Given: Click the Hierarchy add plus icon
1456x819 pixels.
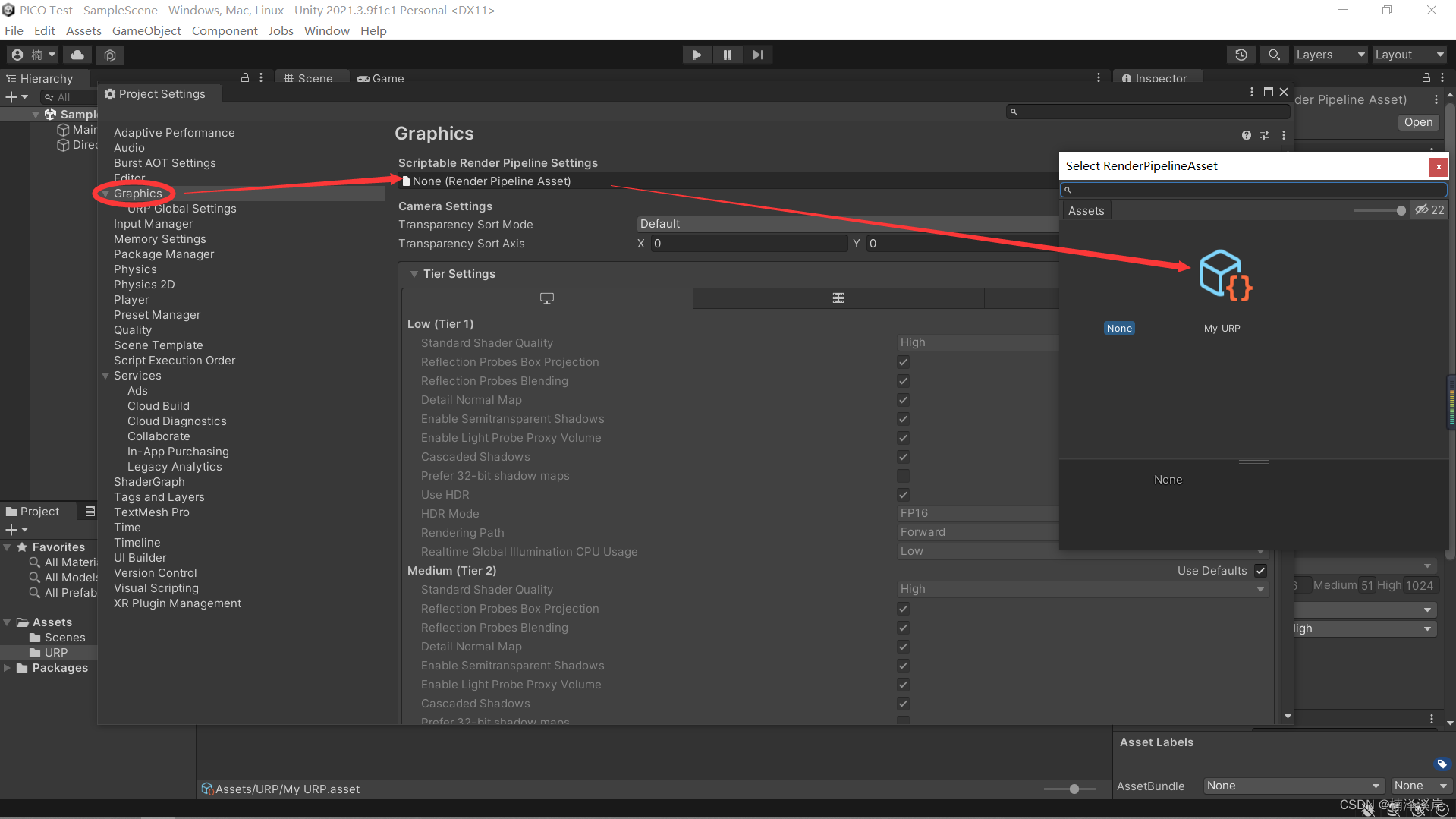Looking at the screenshot, I should click(11, 97).
